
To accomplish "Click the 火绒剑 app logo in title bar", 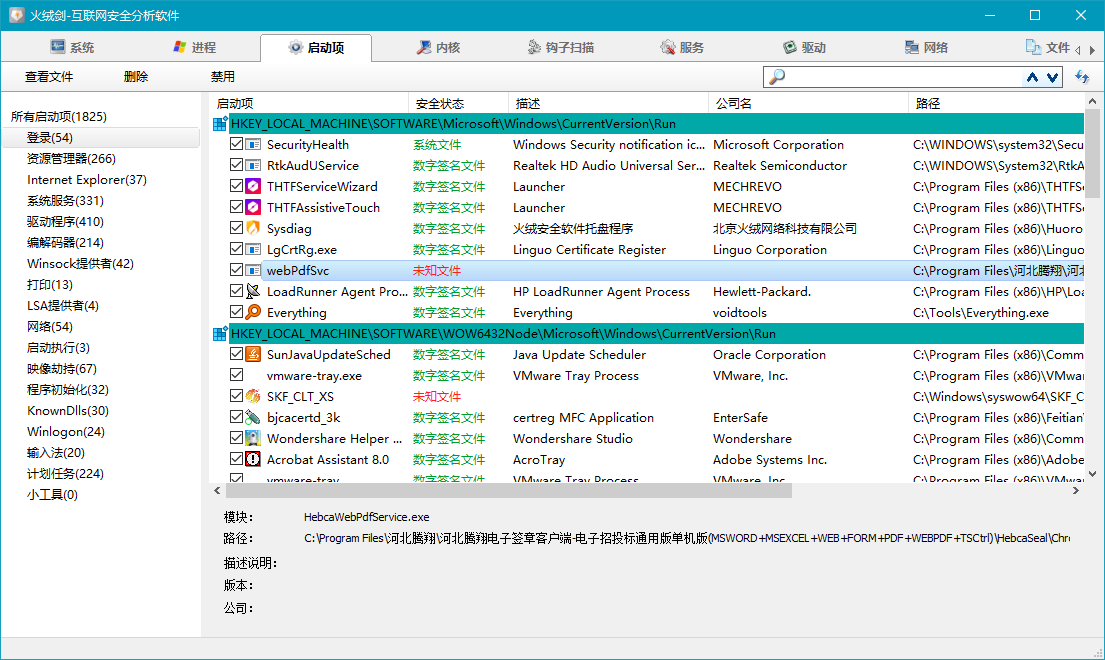I will tap(16, 15).
